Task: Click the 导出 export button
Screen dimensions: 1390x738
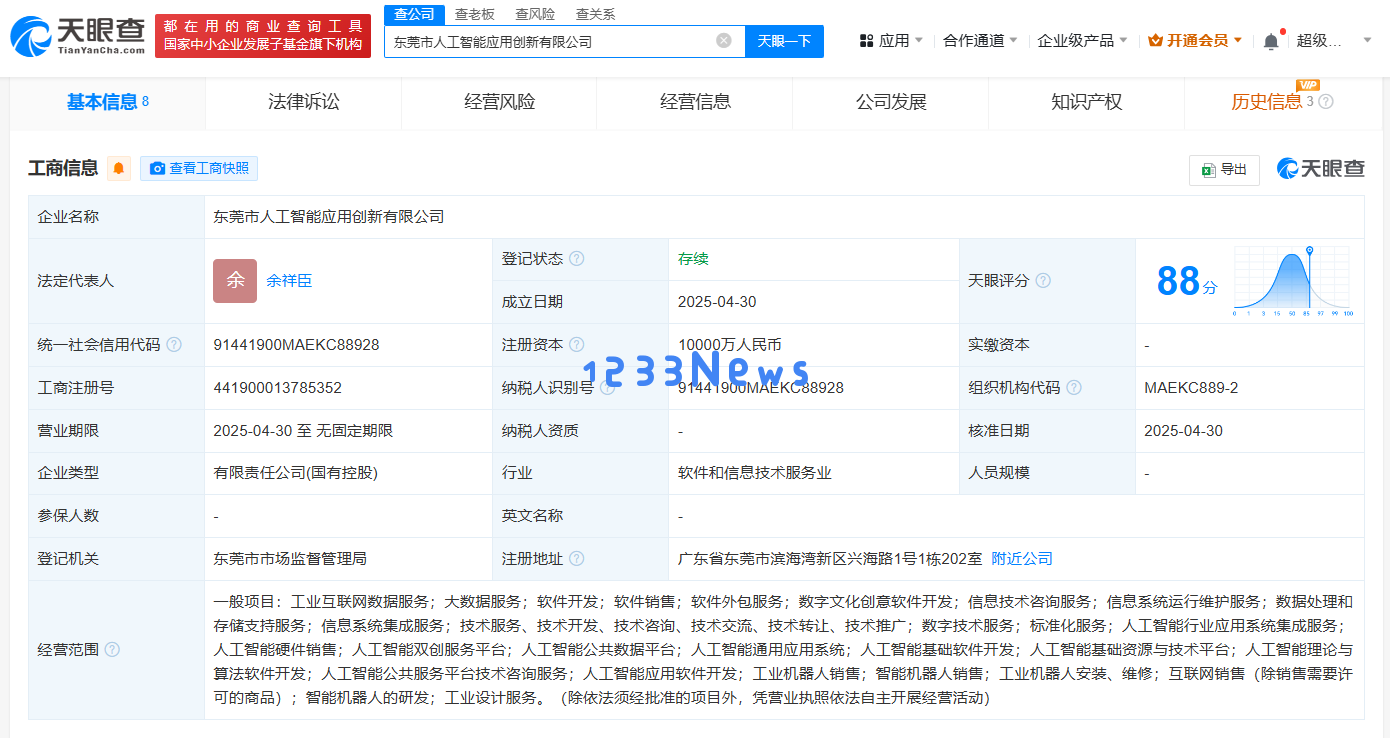Action: click(x=1224, y=170)
